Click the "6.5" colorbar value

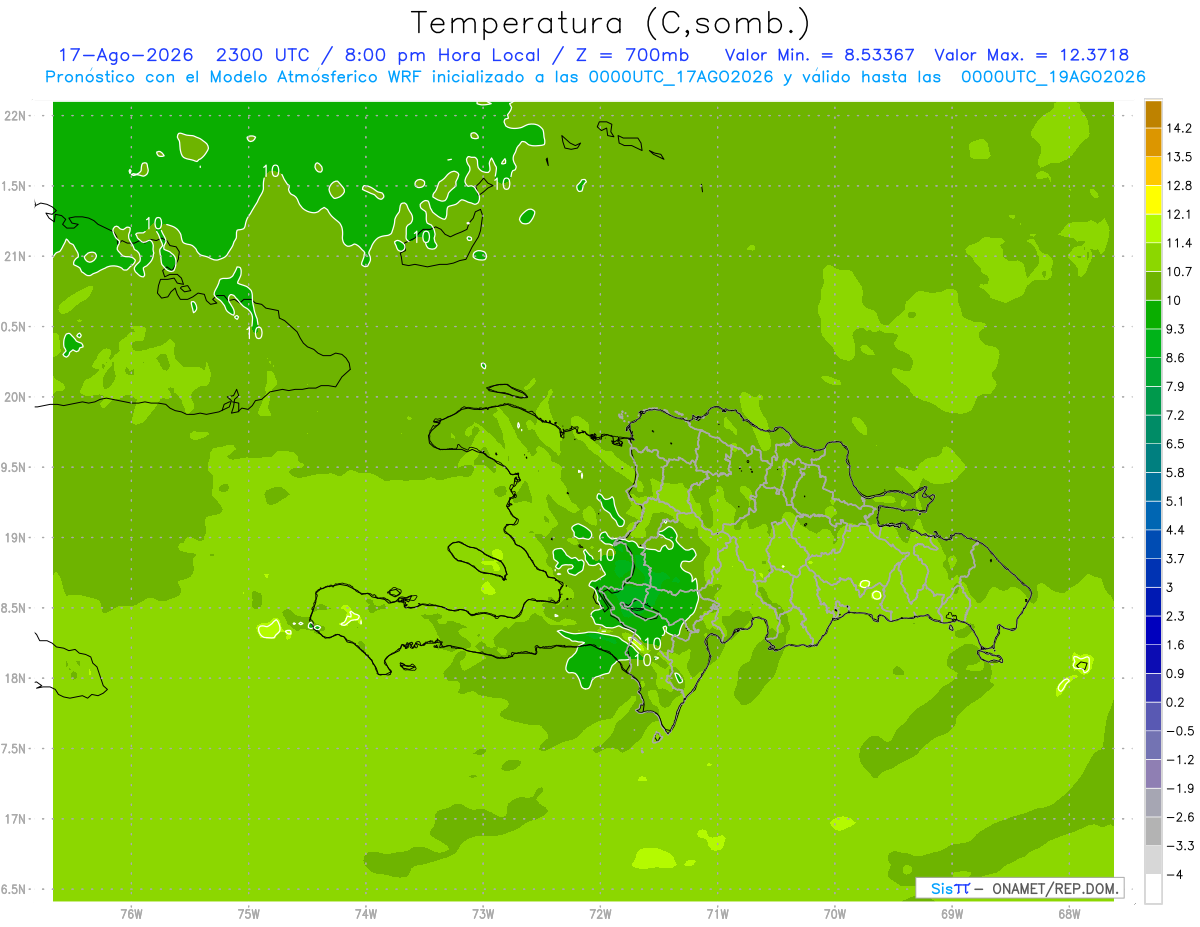coord(1176,444)
